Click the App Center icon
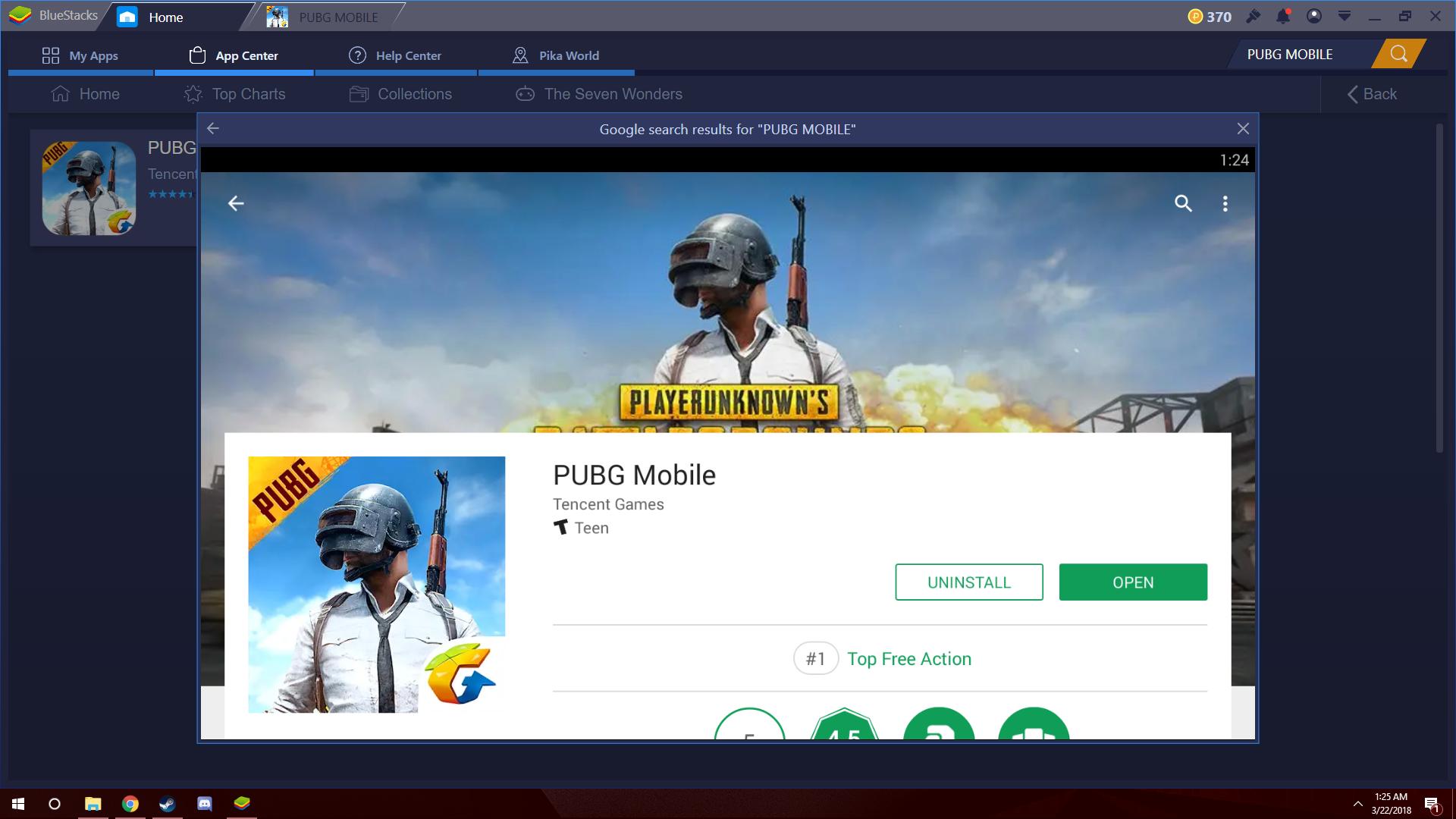Viewport: 1456px width, 819px height. (197, 54)
